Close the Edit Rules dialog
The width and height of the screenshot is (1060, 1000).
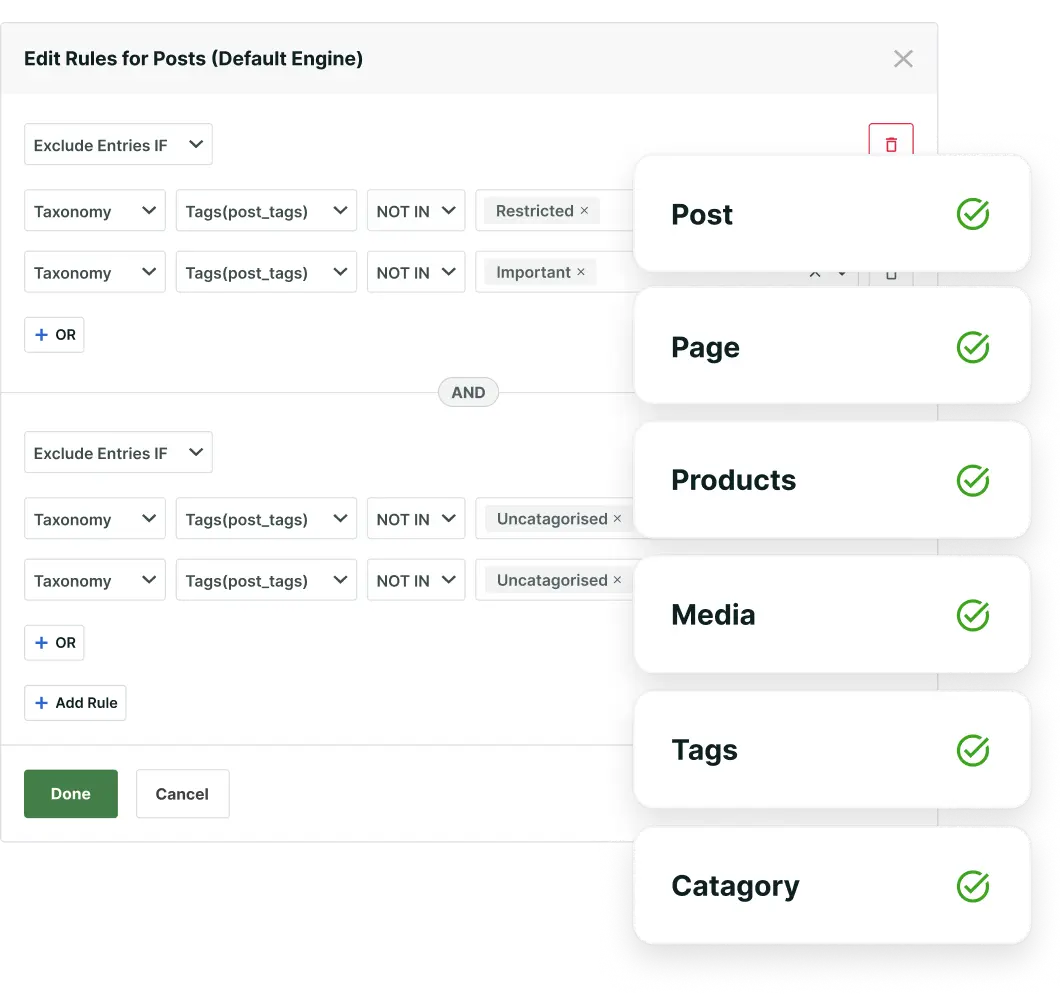click(903, 58)
